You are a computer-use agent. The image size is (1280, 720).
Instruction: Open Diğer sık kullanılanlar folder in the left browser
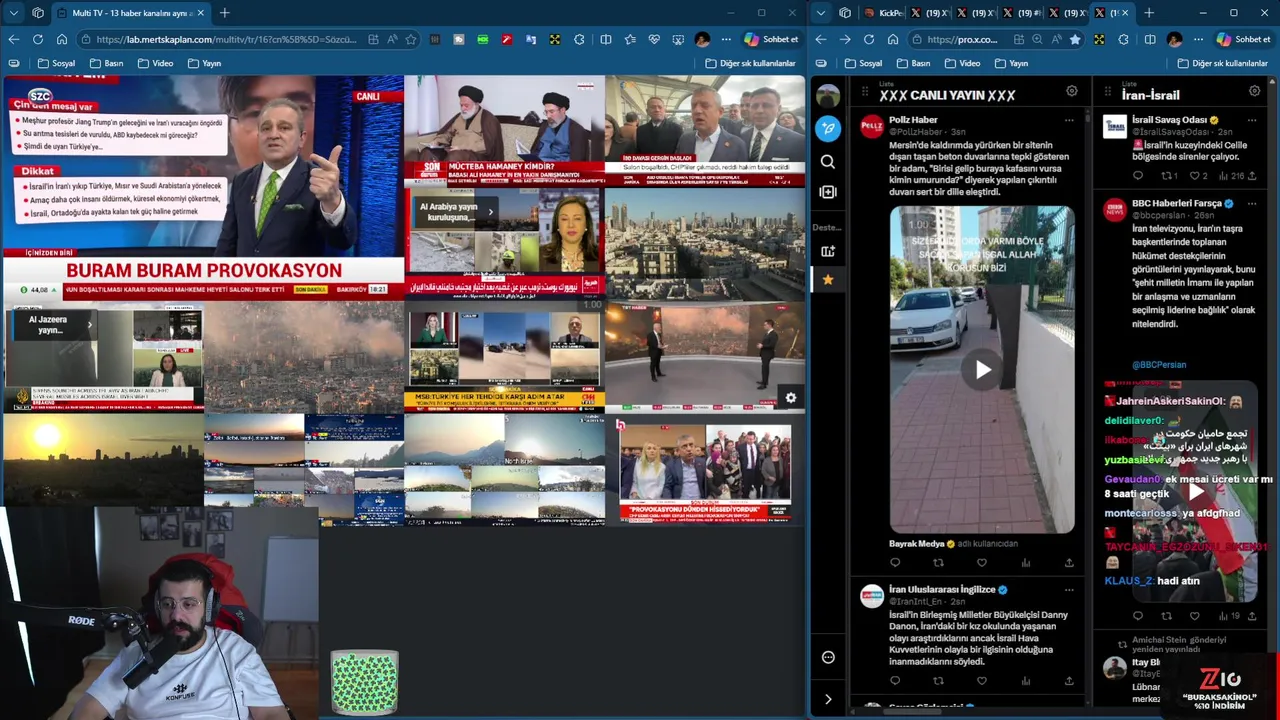click(750, 63)
